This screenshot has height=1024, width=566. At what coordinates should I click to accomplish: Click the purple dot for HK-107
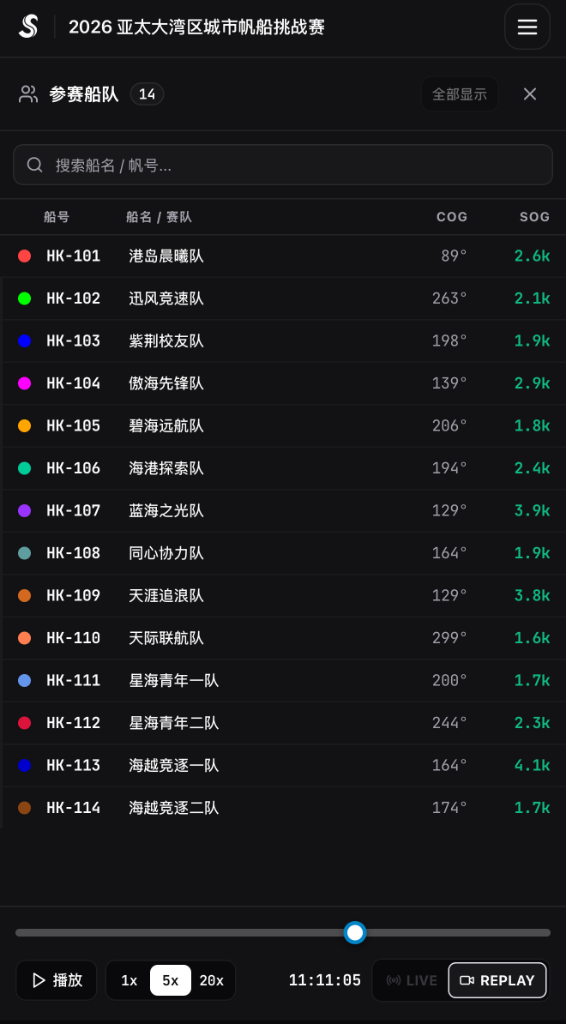pos(24,511)
